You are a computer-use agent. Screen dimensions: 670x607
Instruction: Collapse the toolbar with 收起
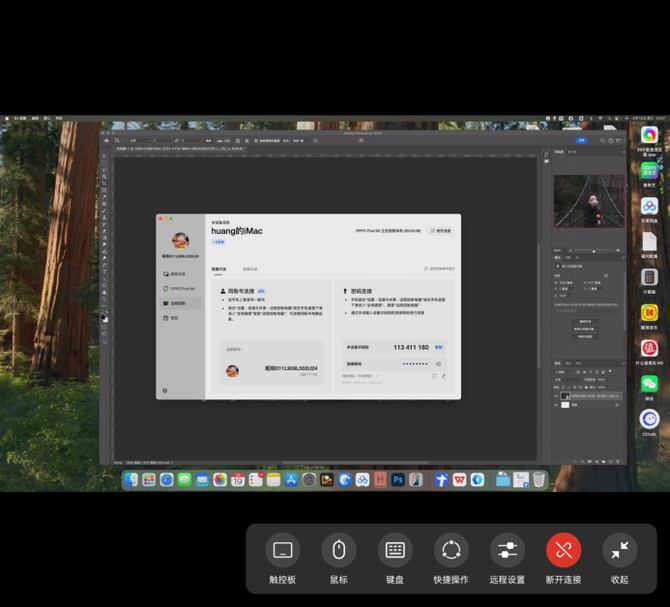tap(619, 550)
